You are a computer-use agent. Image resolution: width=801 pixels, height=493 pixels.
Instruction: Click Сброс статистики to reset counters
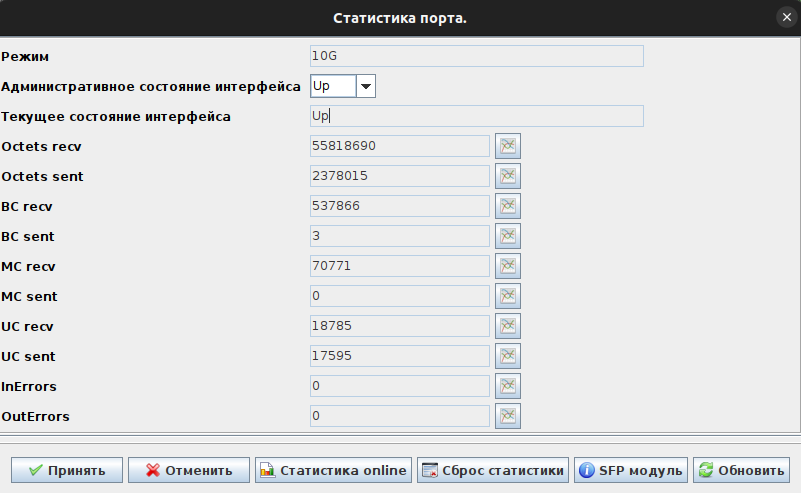[493, 470]
